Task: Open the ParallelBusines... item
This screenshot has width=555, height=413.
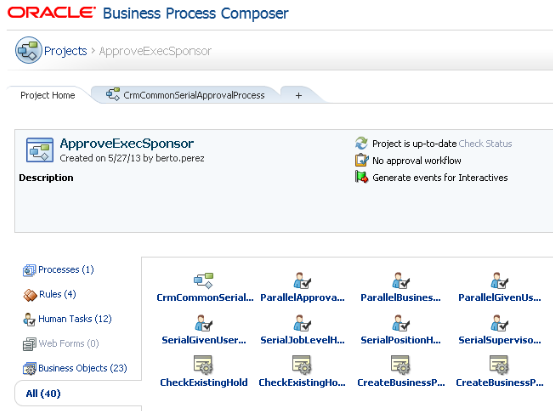Action: click(400, 298)
